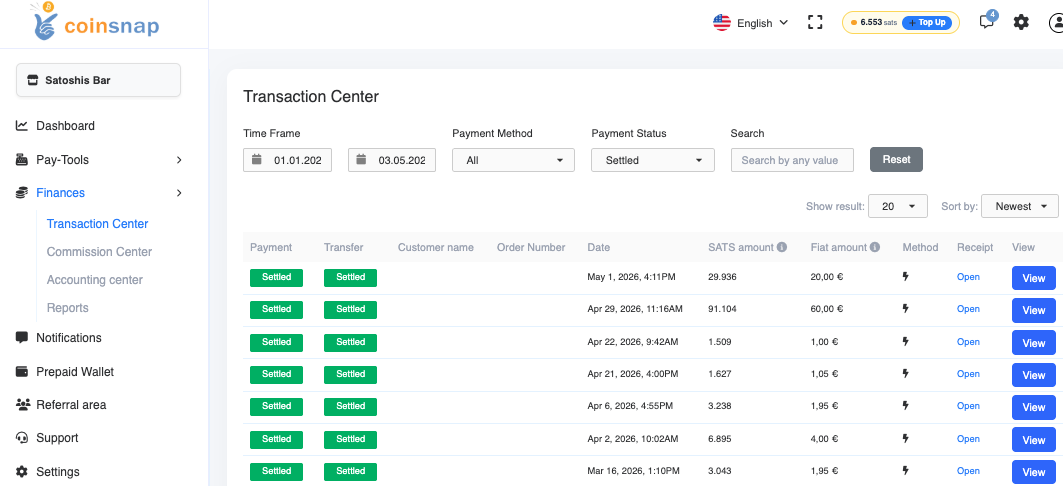Screen dimensions: 1063x486
Task: Open the Show result 20 dropdown
Action: (898, 206)
